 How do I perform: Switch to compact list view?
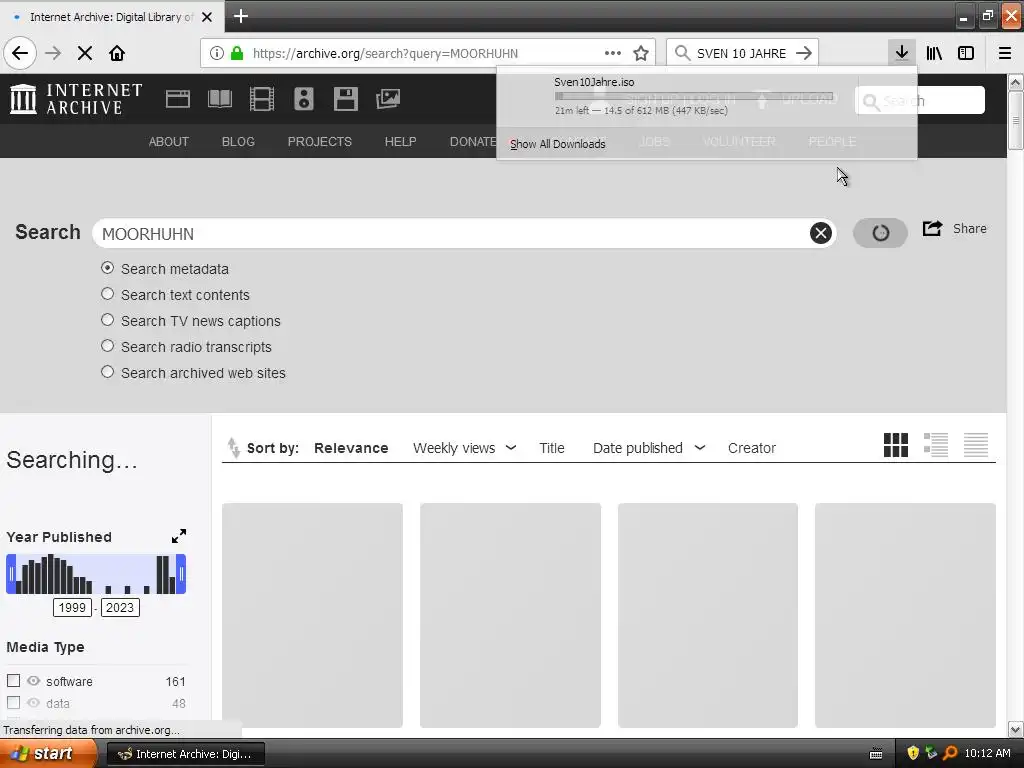[976, 445]
